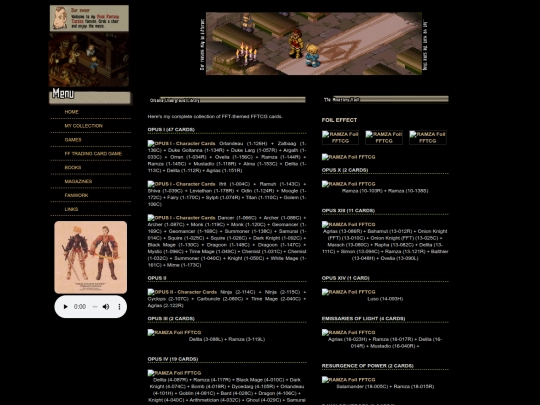Open the OPUS I image beside Dancer
540x405 pixels.
(181, 218)
